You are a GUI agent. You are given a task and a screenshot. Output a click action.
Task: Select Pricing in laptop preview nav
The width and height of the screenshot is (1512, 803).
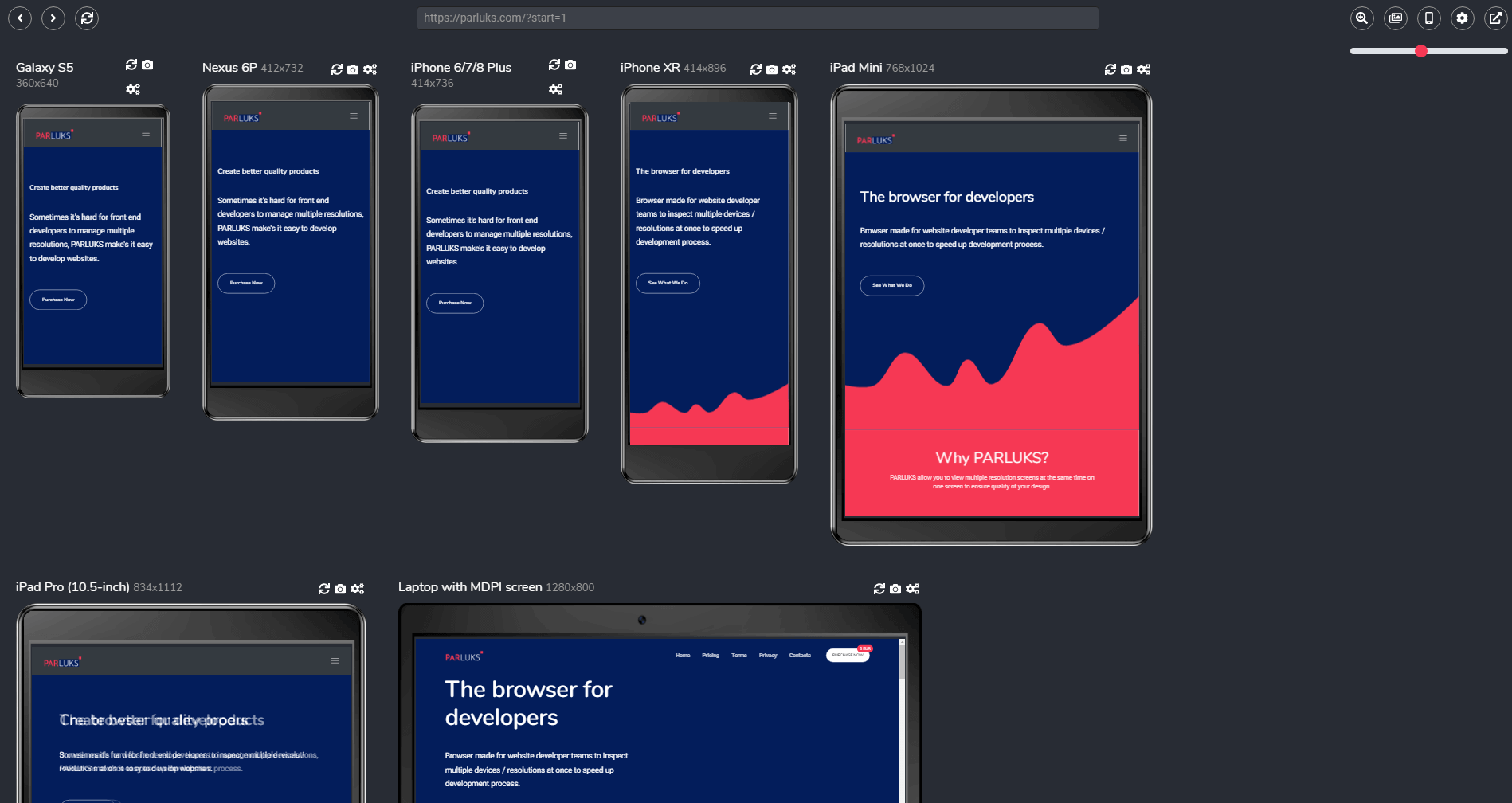[711, 656]
